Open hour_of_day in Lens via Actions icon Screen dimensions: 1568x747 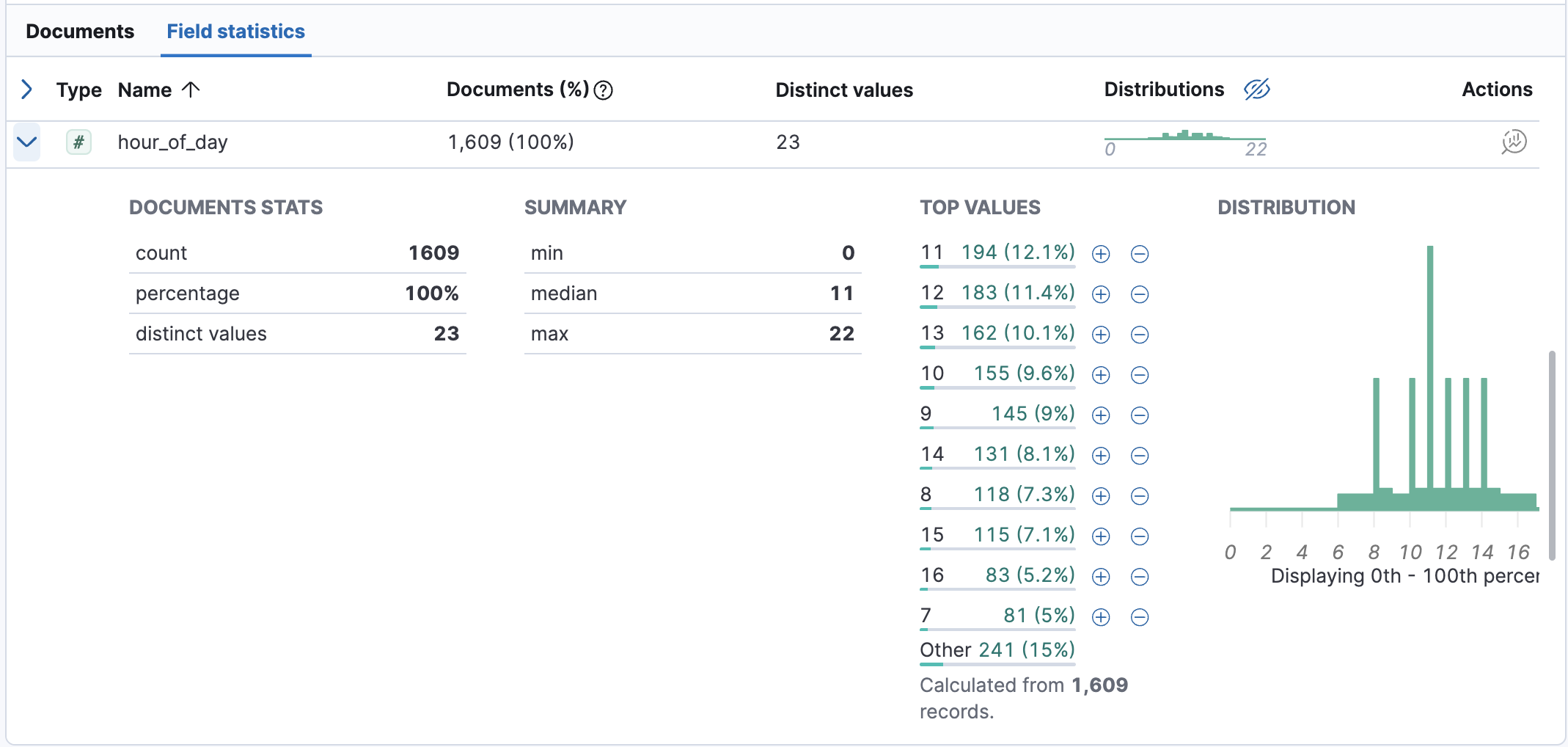click(1513, 142)
